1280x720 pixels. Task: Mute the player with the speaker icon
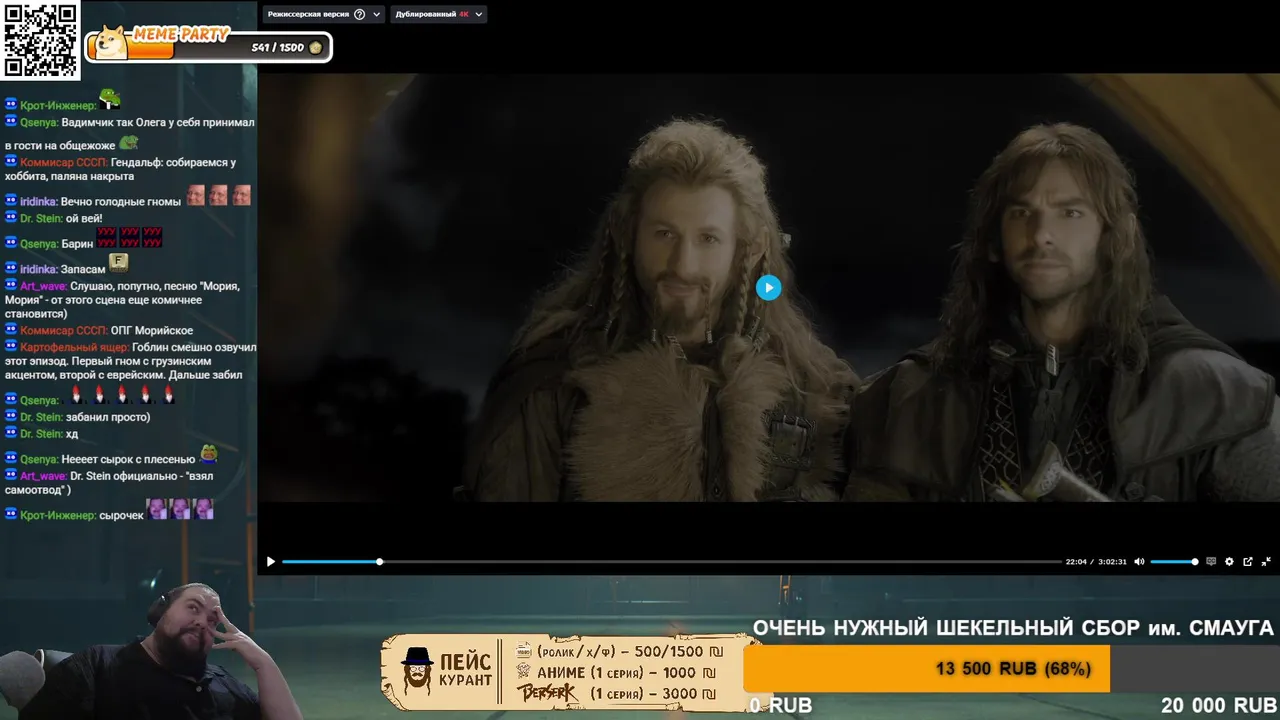(1139, 562)
